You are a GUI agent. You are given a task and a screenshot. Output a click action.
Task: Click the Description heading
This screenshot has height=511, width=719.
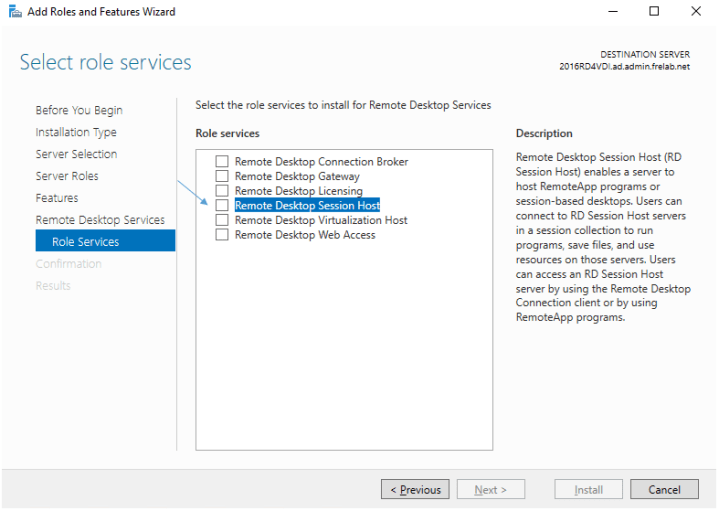(544, 133)
